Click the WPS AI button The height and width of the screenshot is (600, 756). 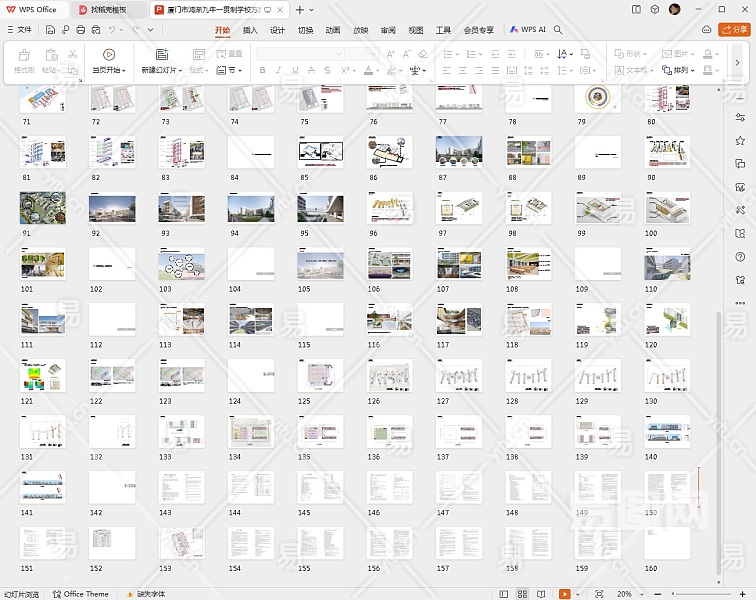pos(527,30)
